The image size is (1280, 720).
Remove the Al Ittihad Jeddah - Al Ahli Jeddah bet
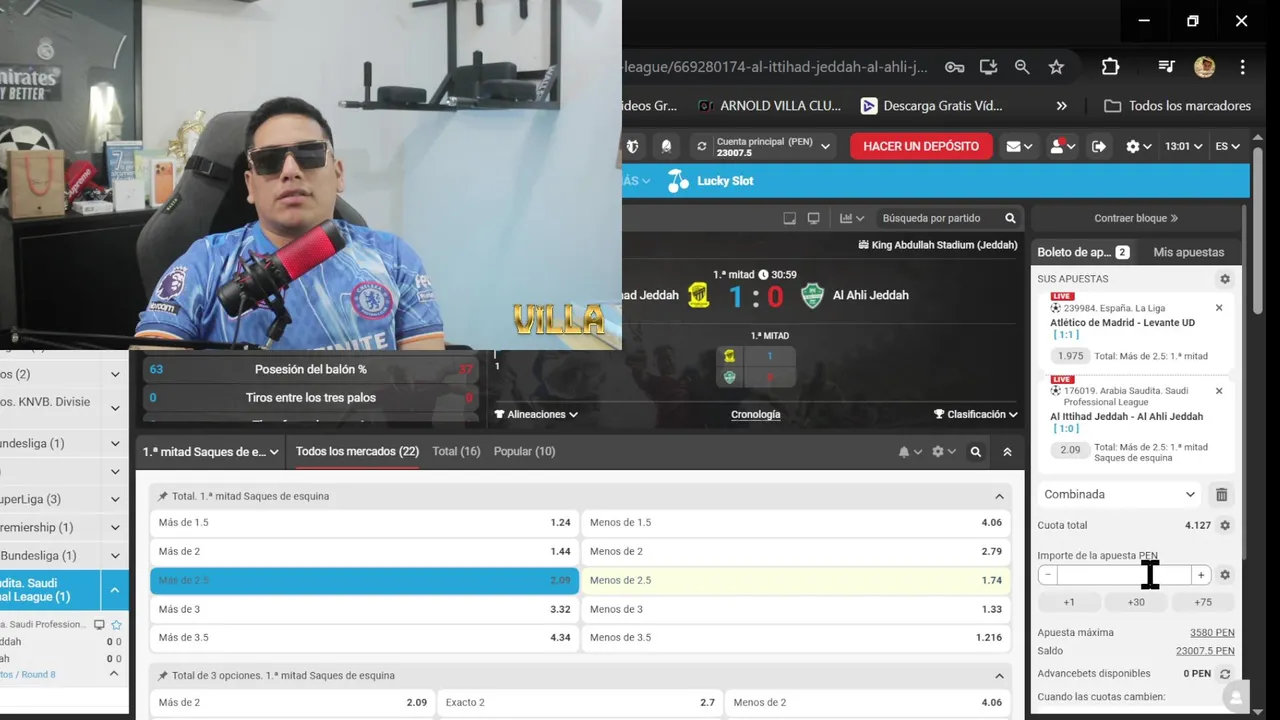[x=1219, y=391]
